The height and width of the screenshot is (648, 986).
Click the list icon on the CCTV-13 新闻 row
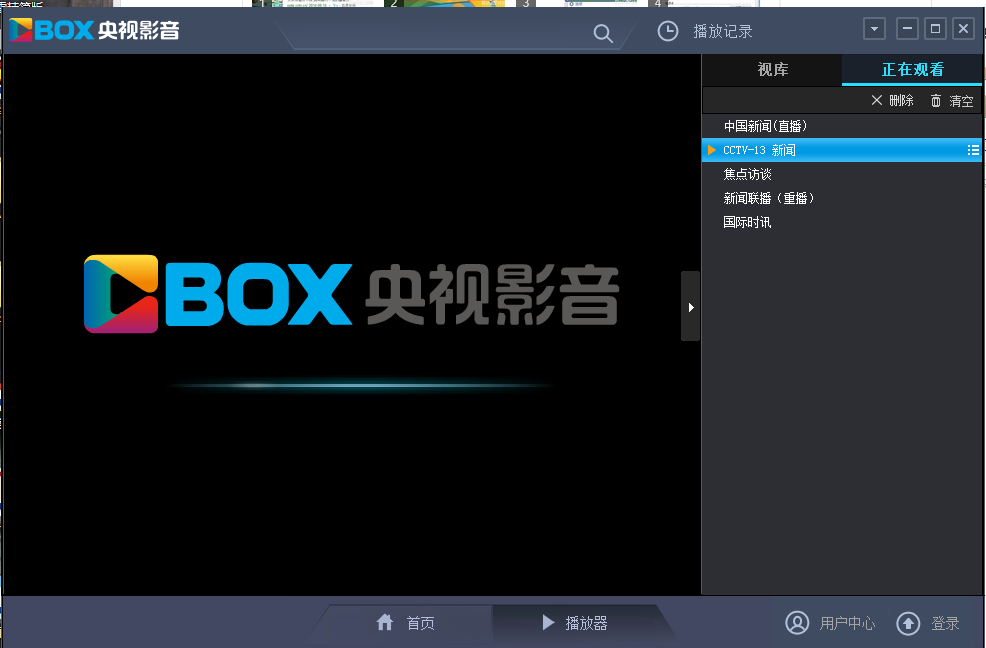[x=973, y=149]
